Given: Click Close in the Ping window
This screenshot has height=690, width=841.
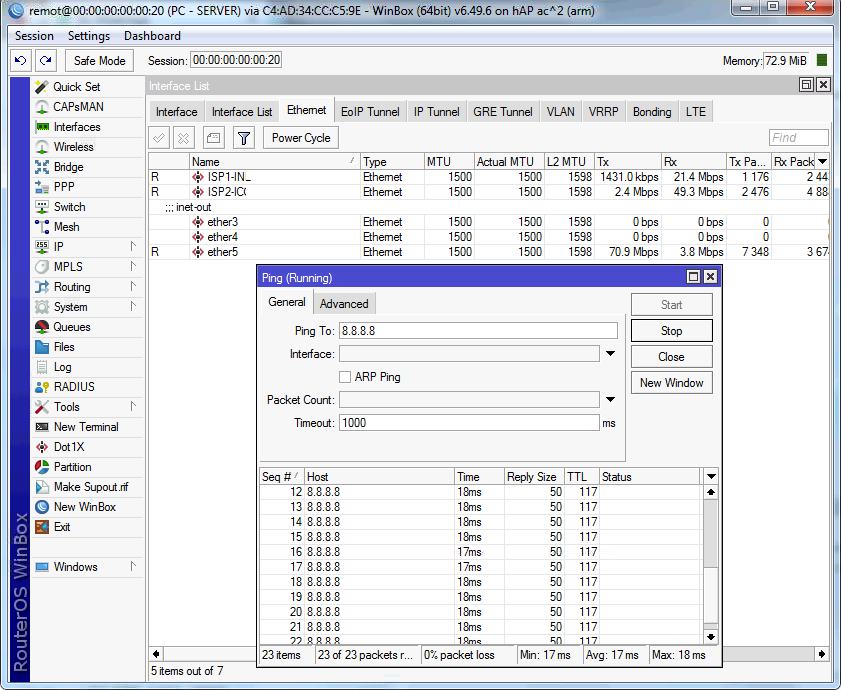Looking at the screenshot, I should (x=672, y=357).
